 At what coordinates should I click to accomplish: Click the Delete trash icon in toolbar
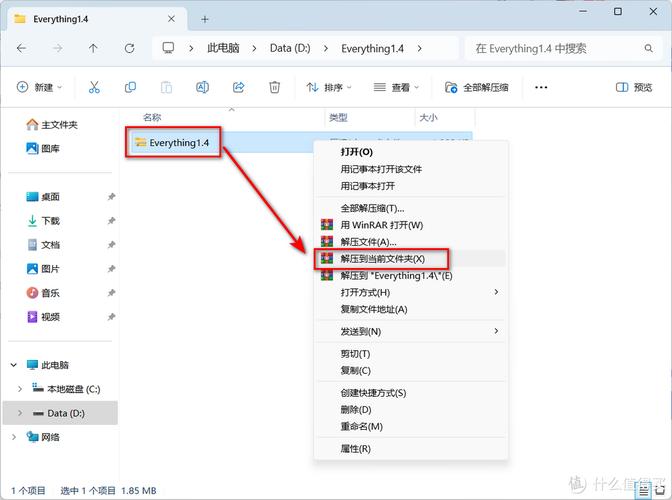coord(274,88)
